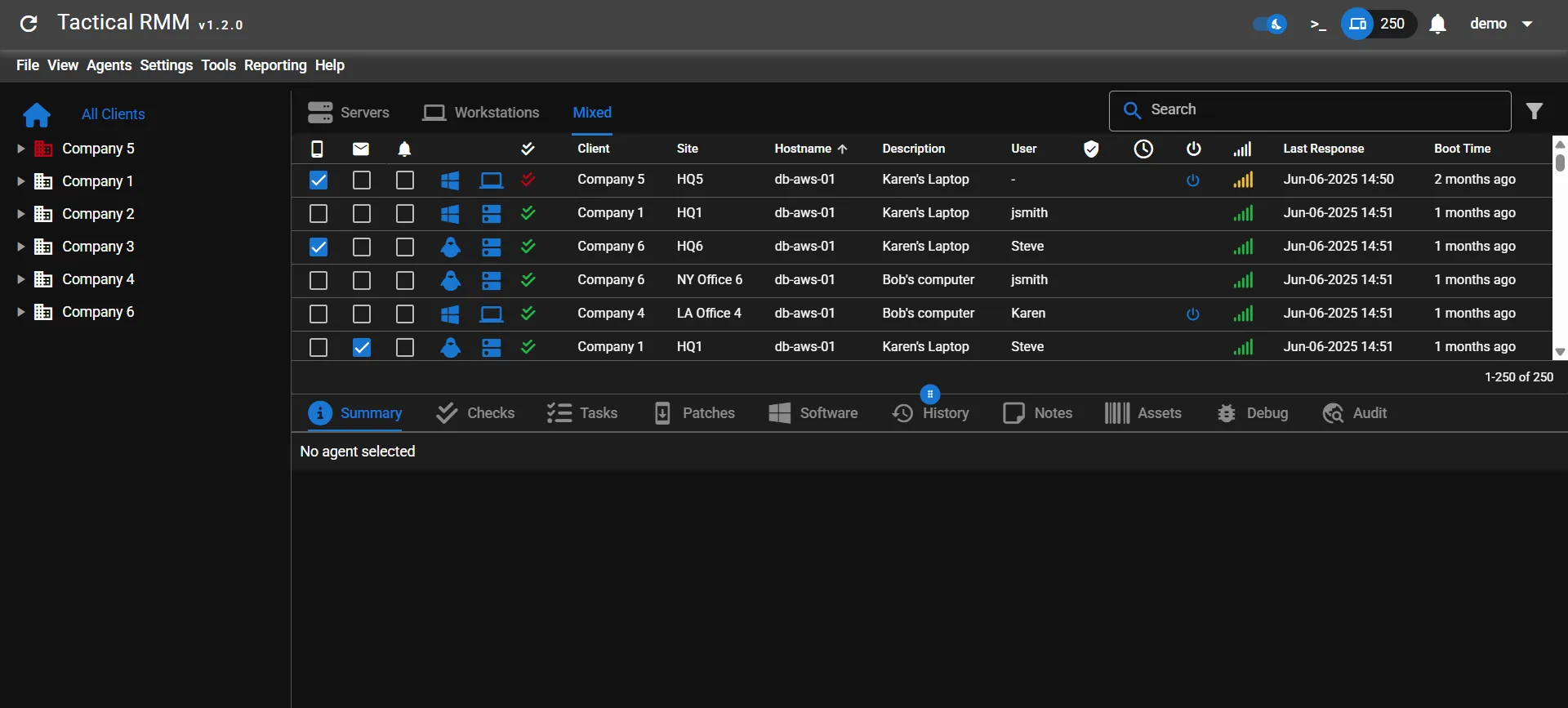Switch to the Mixed tab
1568x708 pixels.
(592, 113)
